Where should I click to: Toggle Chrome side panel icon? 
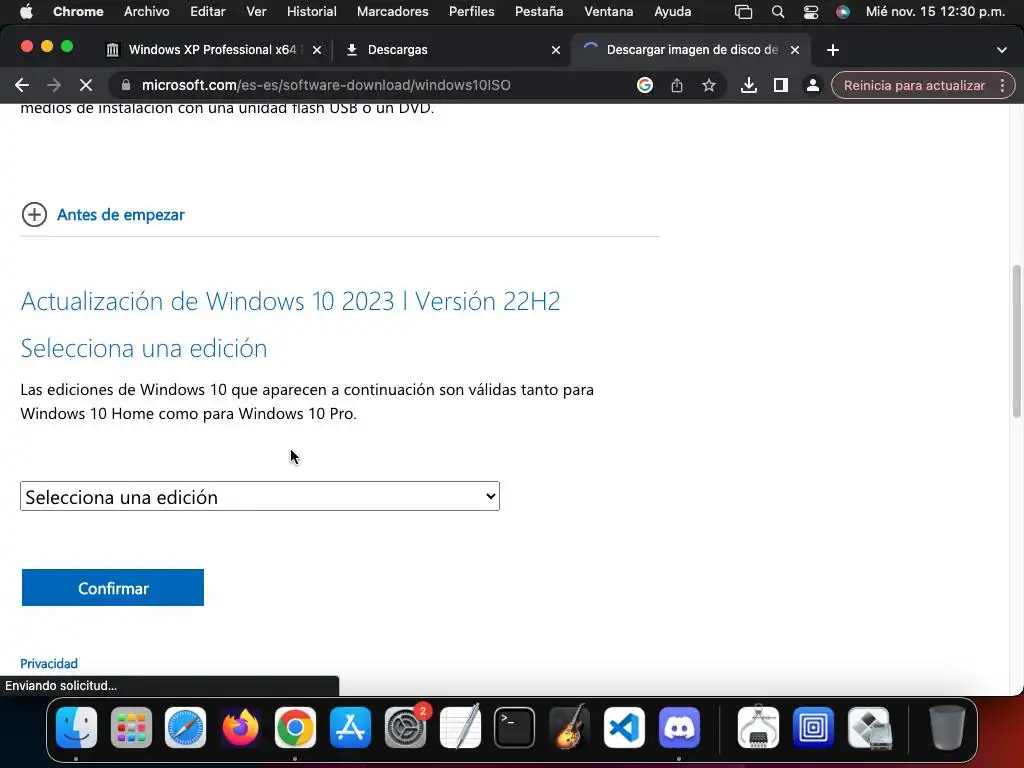[x=780, y=86]
